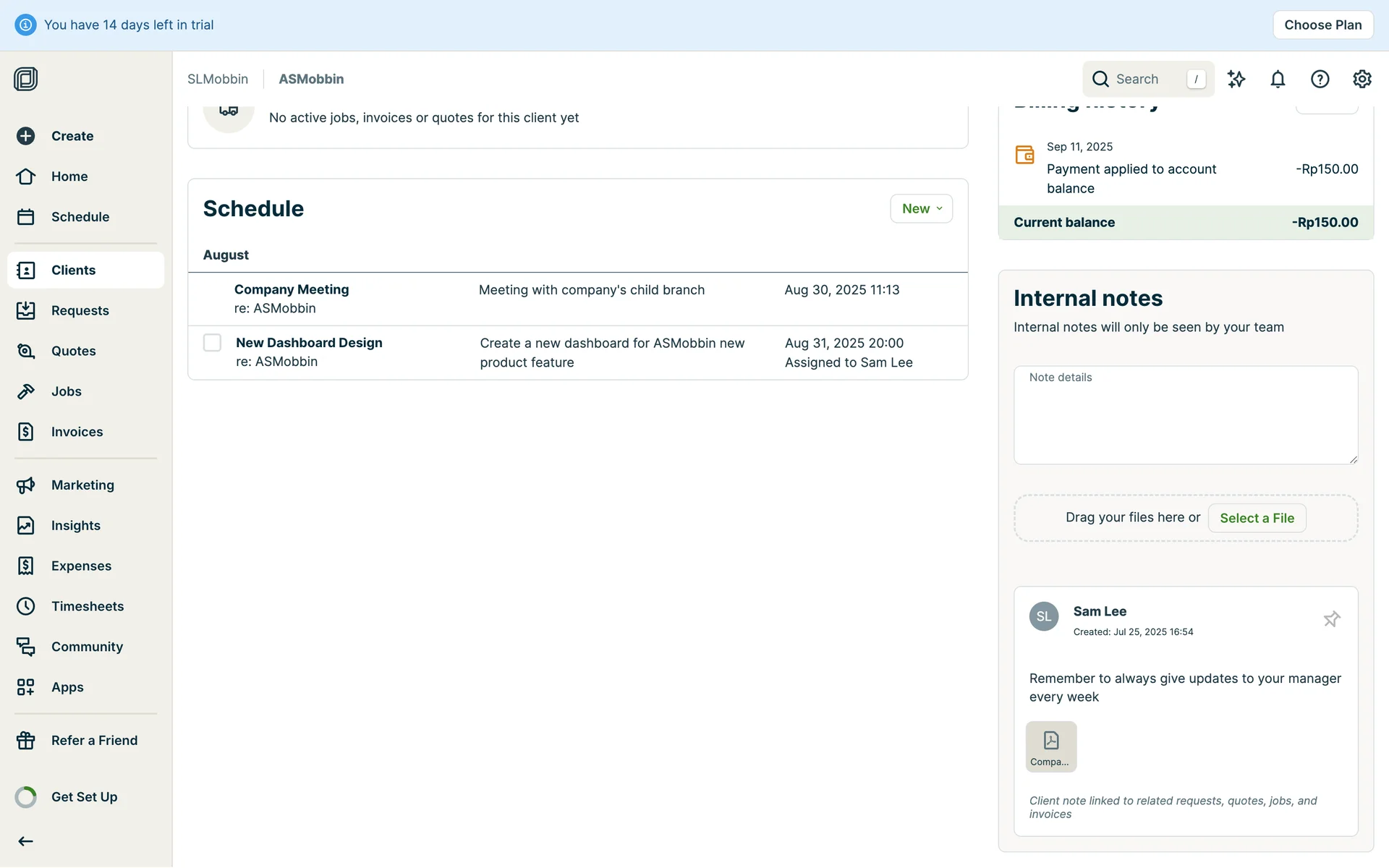Click the Jobber logo icon
The height and width of the screenshot is (868, 1389).
(x=26, y=79)
